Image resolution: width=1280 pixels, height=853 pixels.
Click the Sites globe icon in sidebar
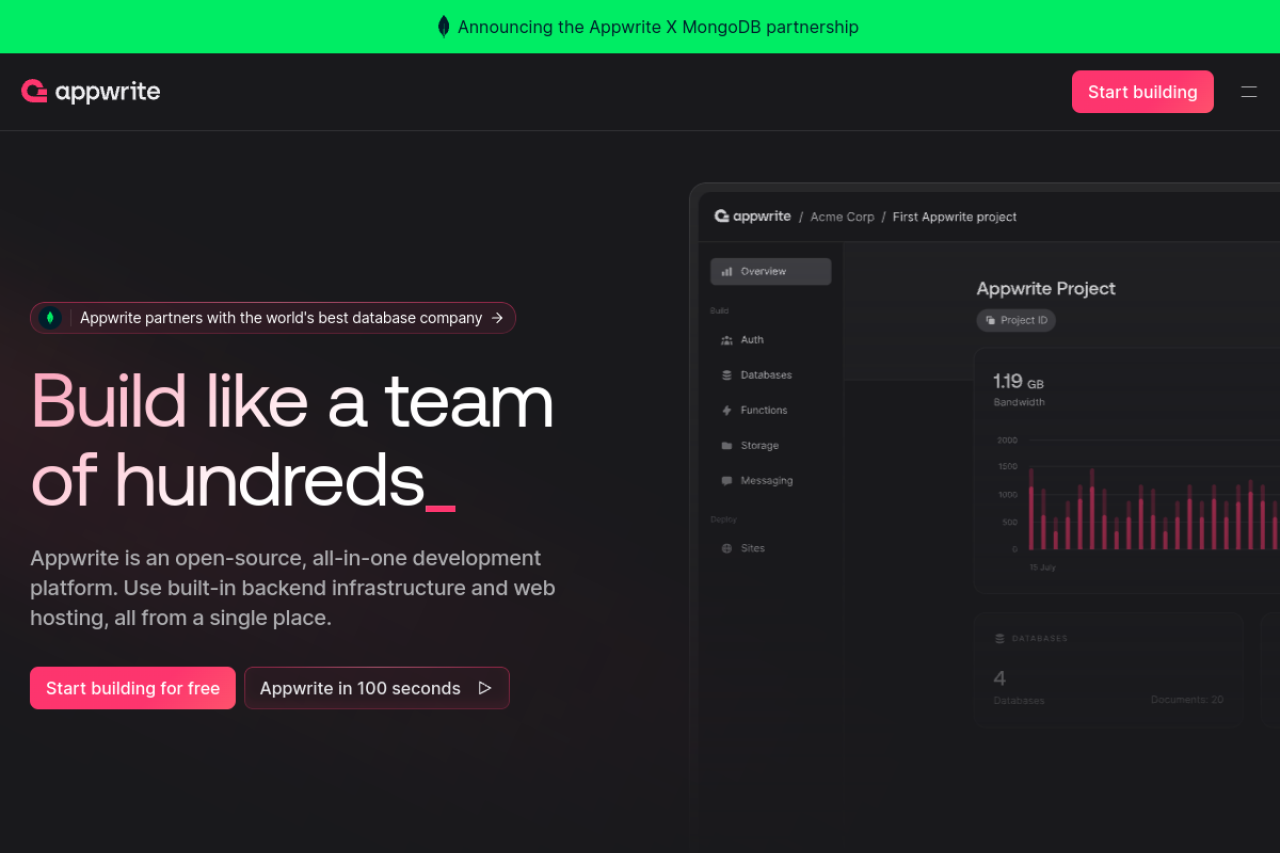point(727,549)
